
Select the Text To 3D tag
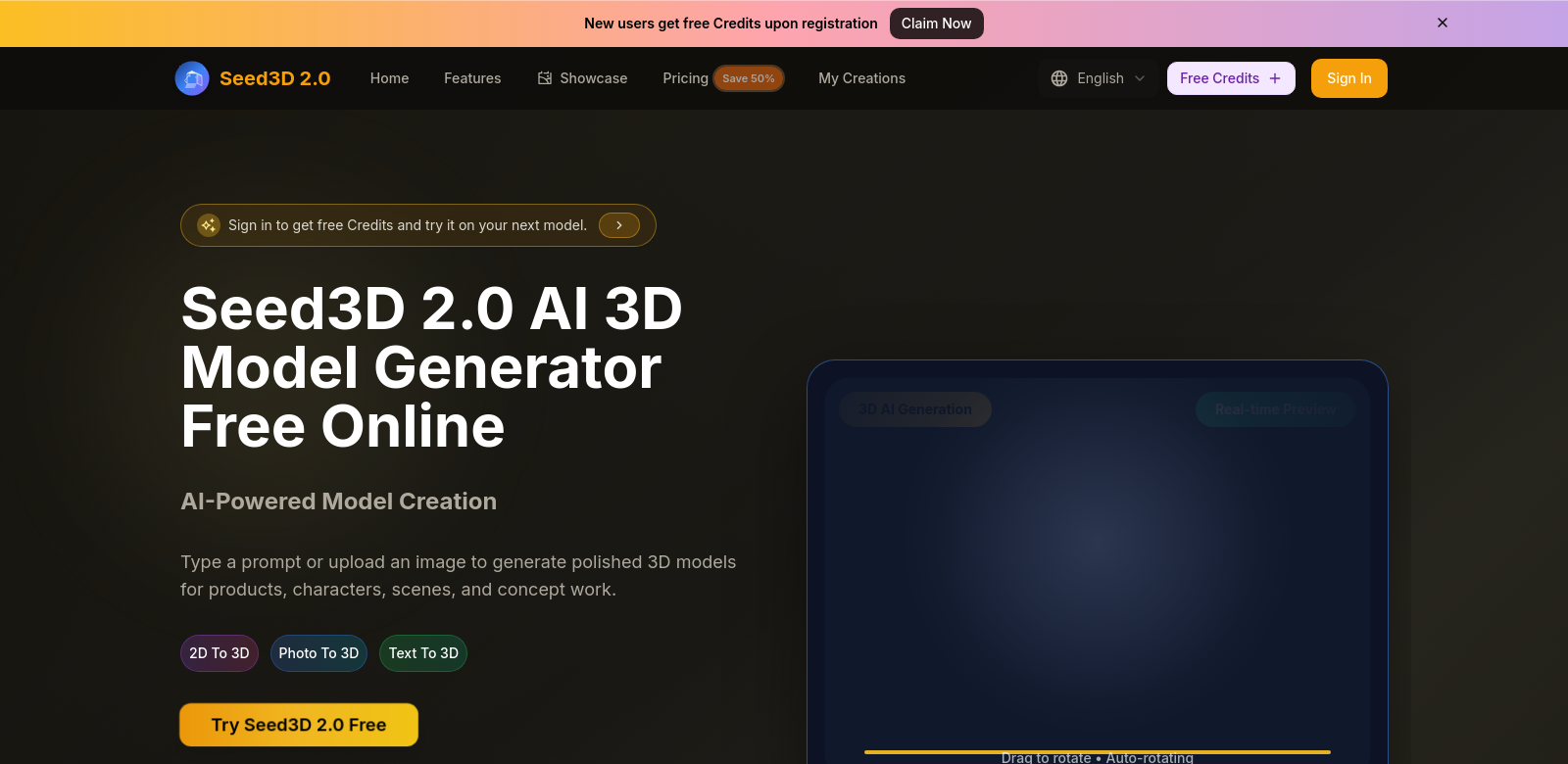coord(423,653)
